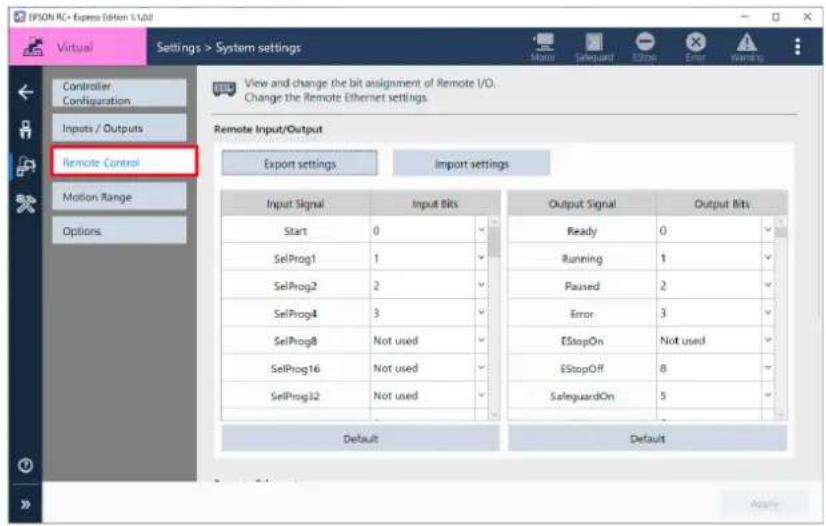Select the Start input signal cell
Image resolution: width=826 pixels, height=526 pixels.
click(x=296, y=231)
